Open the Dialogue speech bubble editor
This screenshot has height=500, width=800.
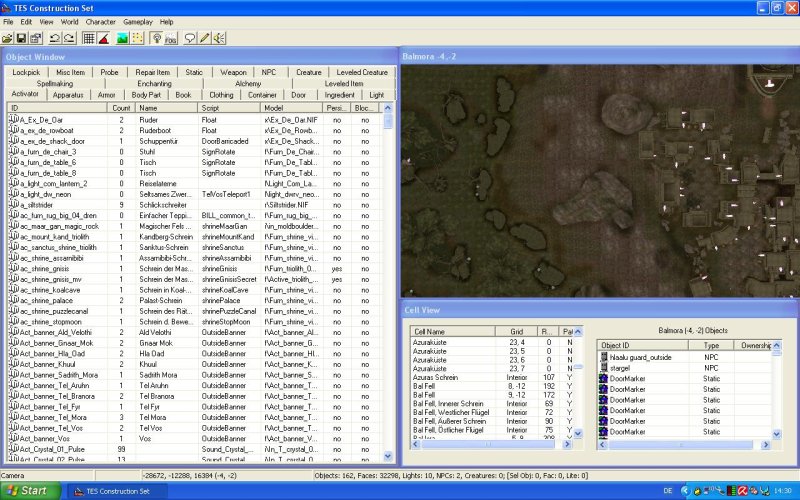[x=189, y=38]
